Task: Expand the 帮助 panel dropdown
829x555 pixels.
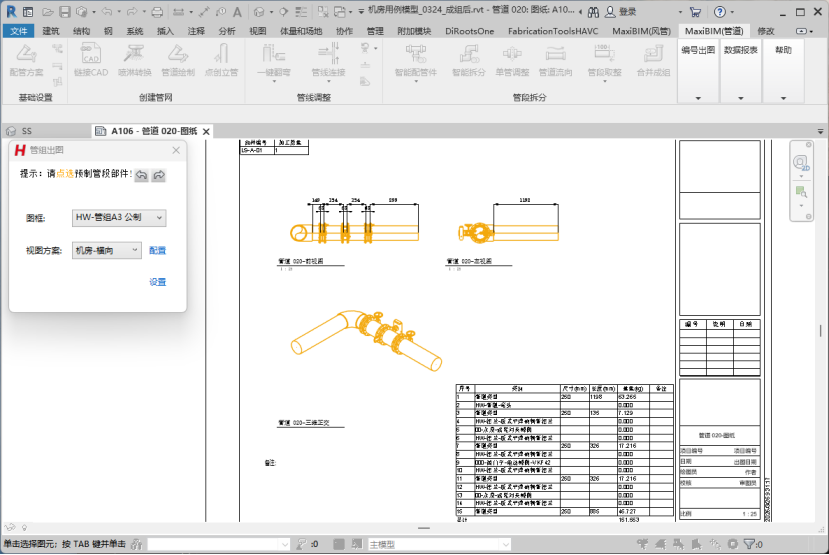Action: (x=784, y=98)
